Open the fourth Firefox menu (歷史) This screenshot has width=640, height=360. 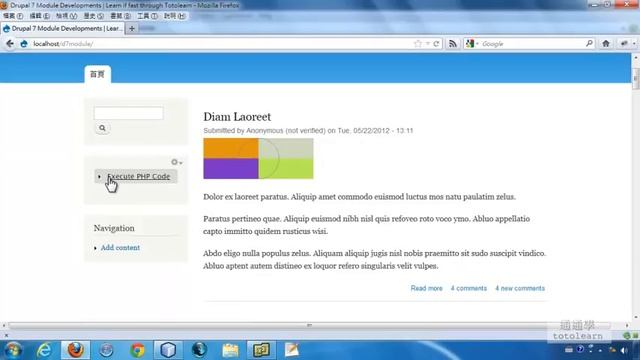tap(93, 16)
